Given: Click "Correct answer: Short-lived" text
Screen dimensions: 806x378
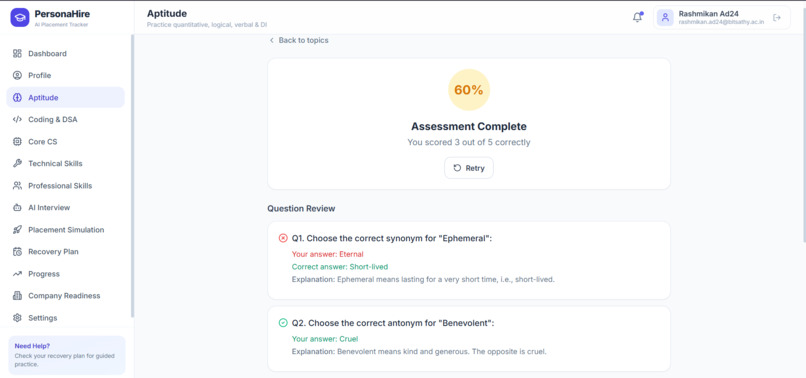Looking at the screenshot, I should [340, 267].
